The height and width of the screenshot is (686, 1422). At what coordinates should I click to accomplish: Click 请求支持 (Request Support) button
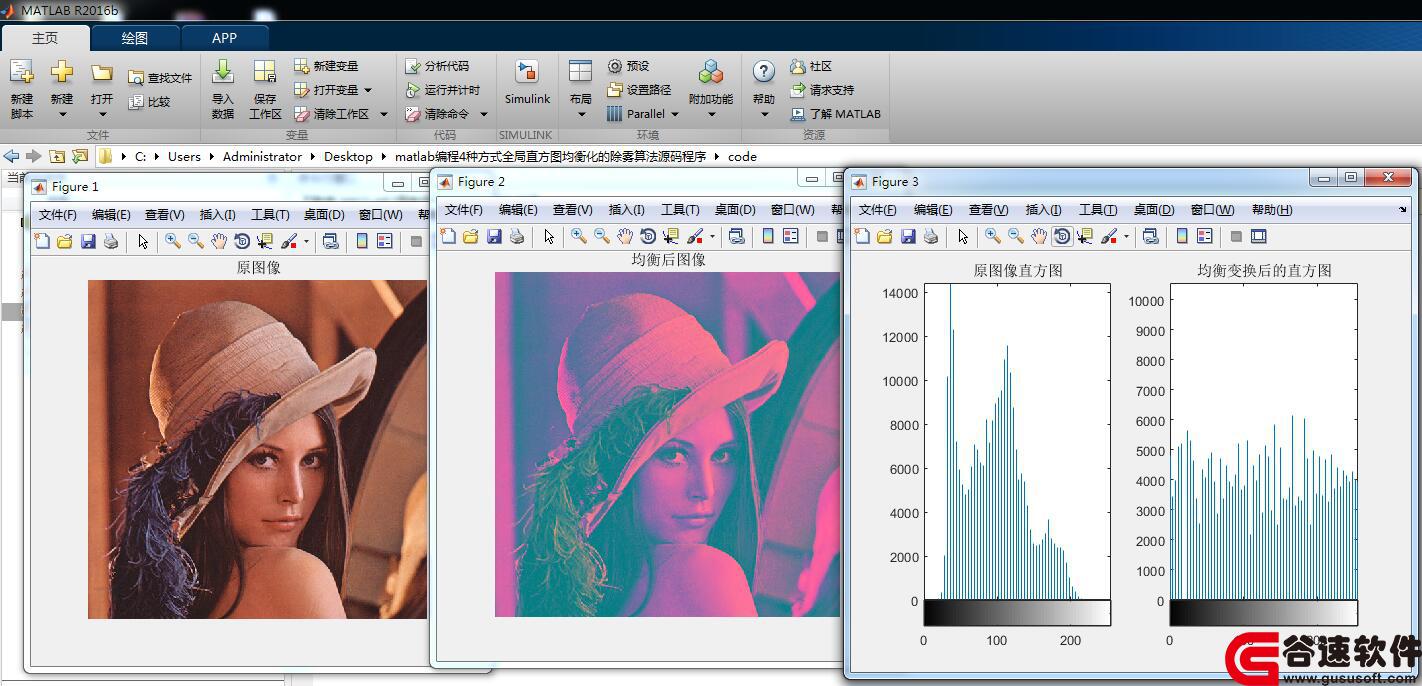tap(822, 90)
